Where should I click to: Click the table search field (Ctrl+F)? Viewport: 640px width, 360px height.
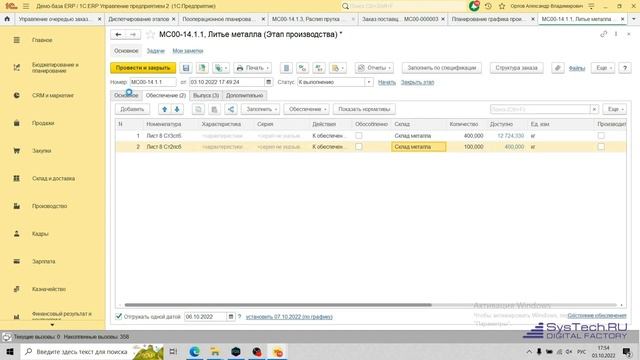540,109
